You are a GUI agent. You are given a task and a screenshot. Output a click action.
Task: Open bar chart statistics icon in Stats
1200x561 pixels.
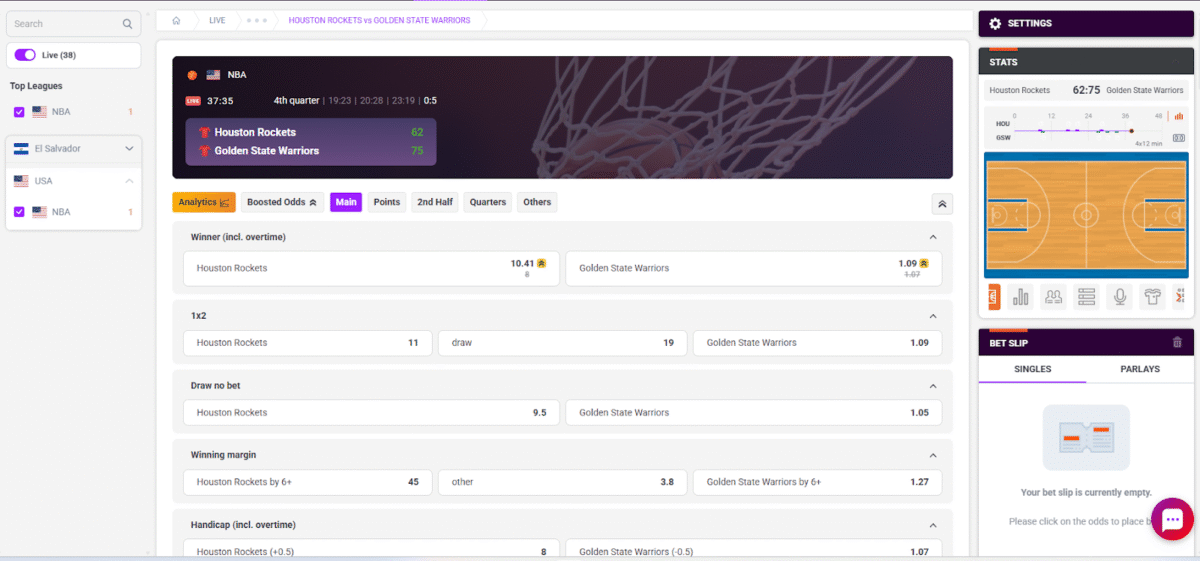click(1021, 296)
